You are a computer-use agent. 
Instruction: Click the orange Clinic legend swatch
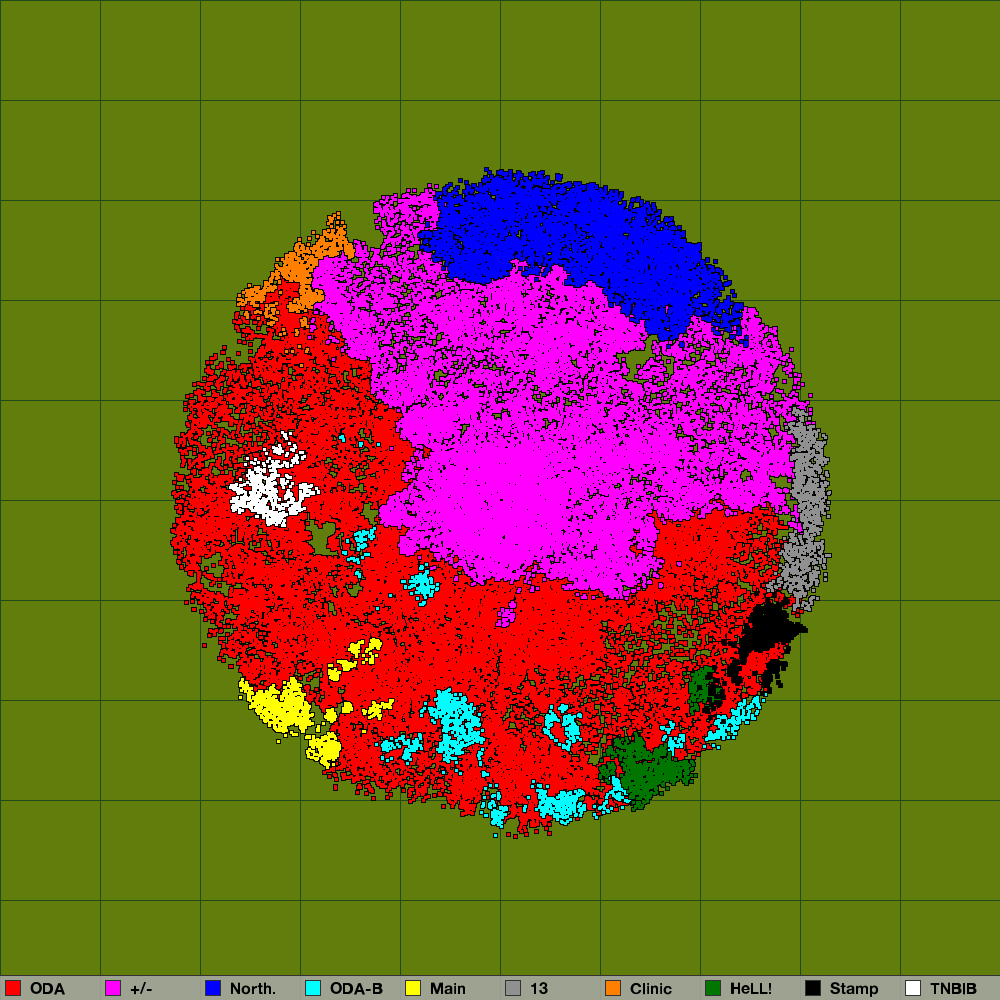pyautogui.click(x=613, y=988)
